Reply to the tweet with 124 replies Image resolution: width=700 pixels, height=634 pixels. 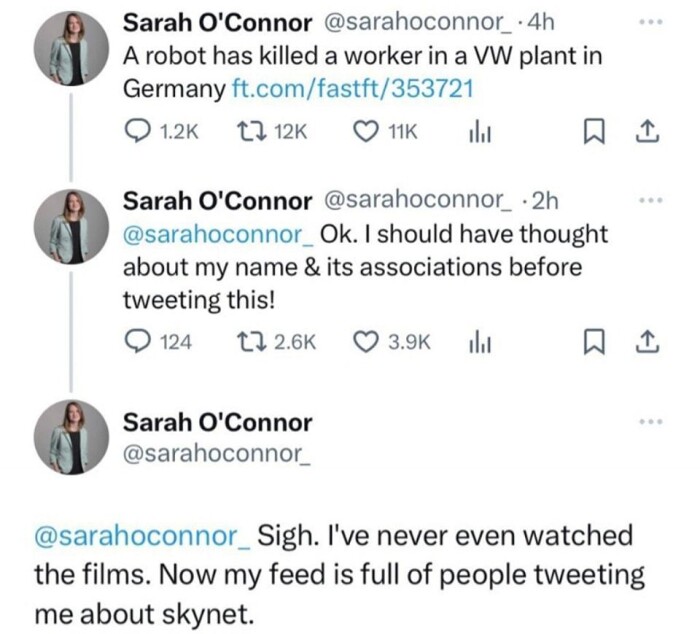pyautogui.click(x=136, y=342)
